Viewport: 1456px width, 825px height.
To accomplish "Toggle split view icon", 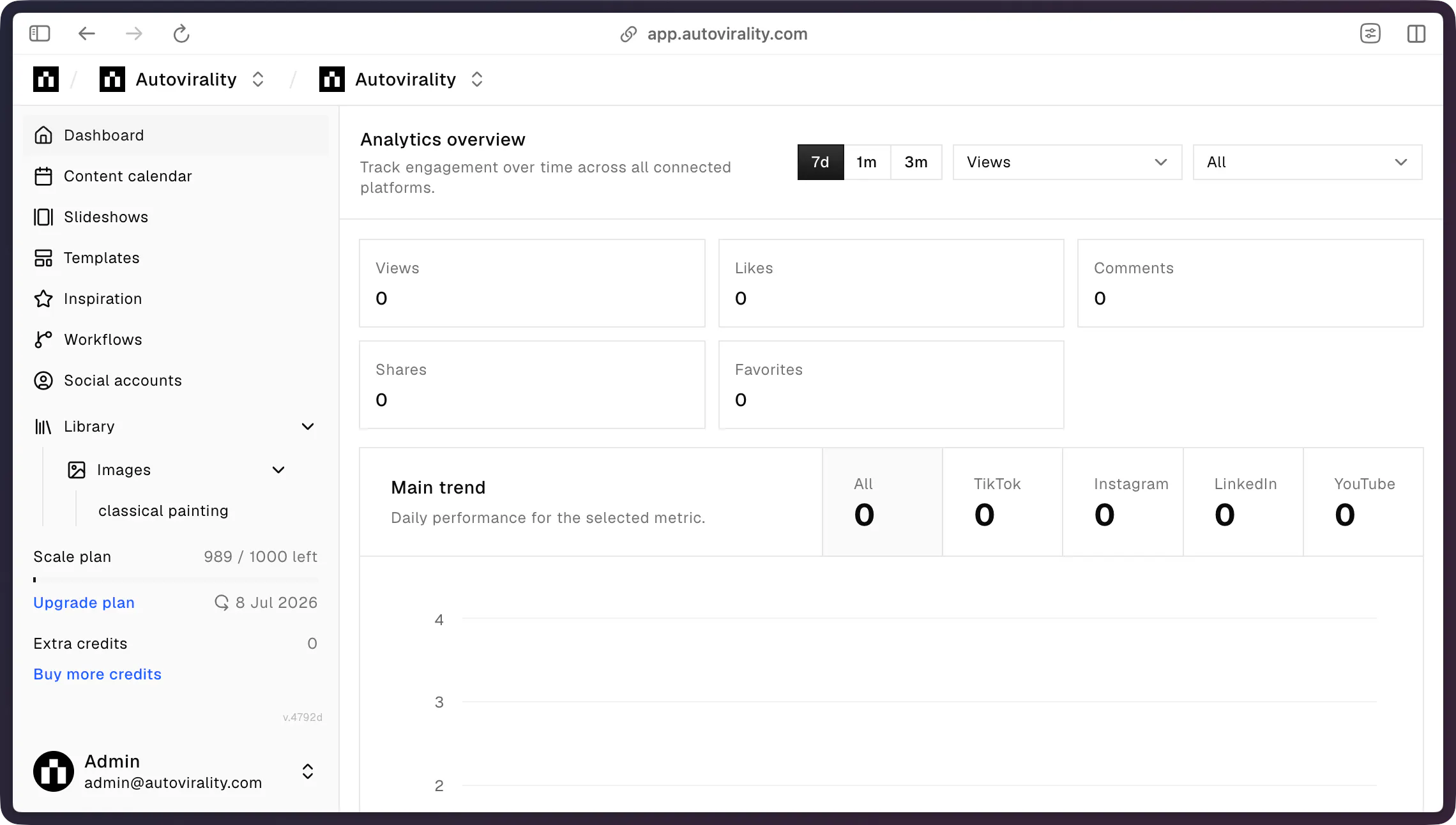I will click(1416, 33).
